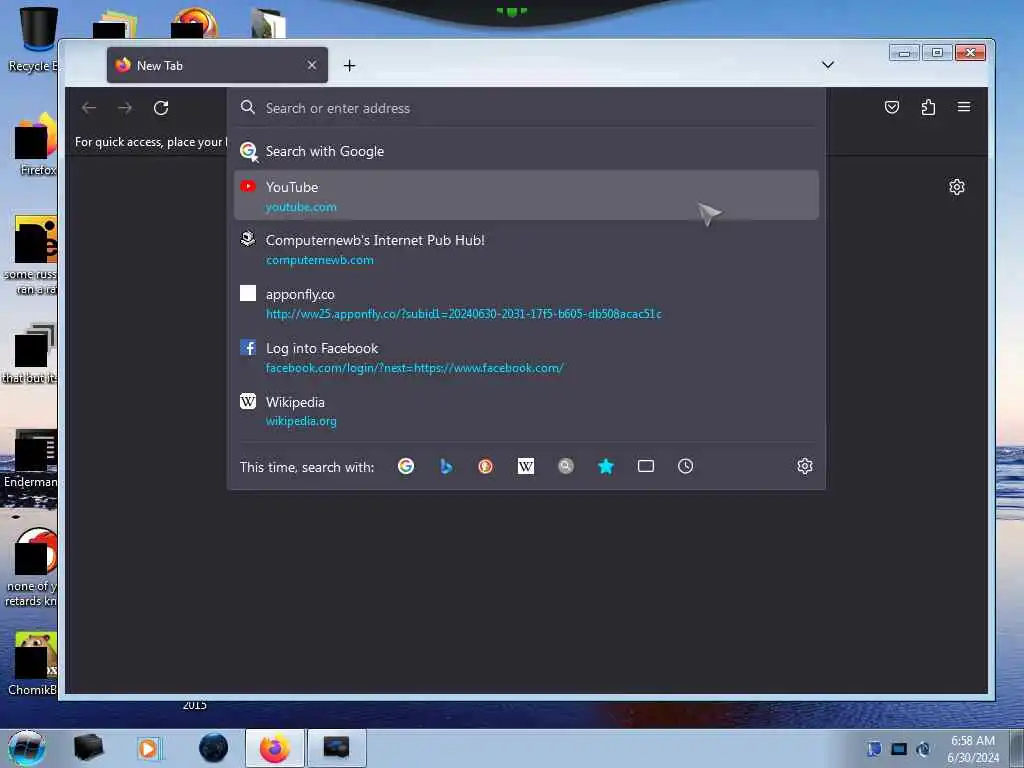
Task: Search open tabs with the tab icon
Action: 646,466
